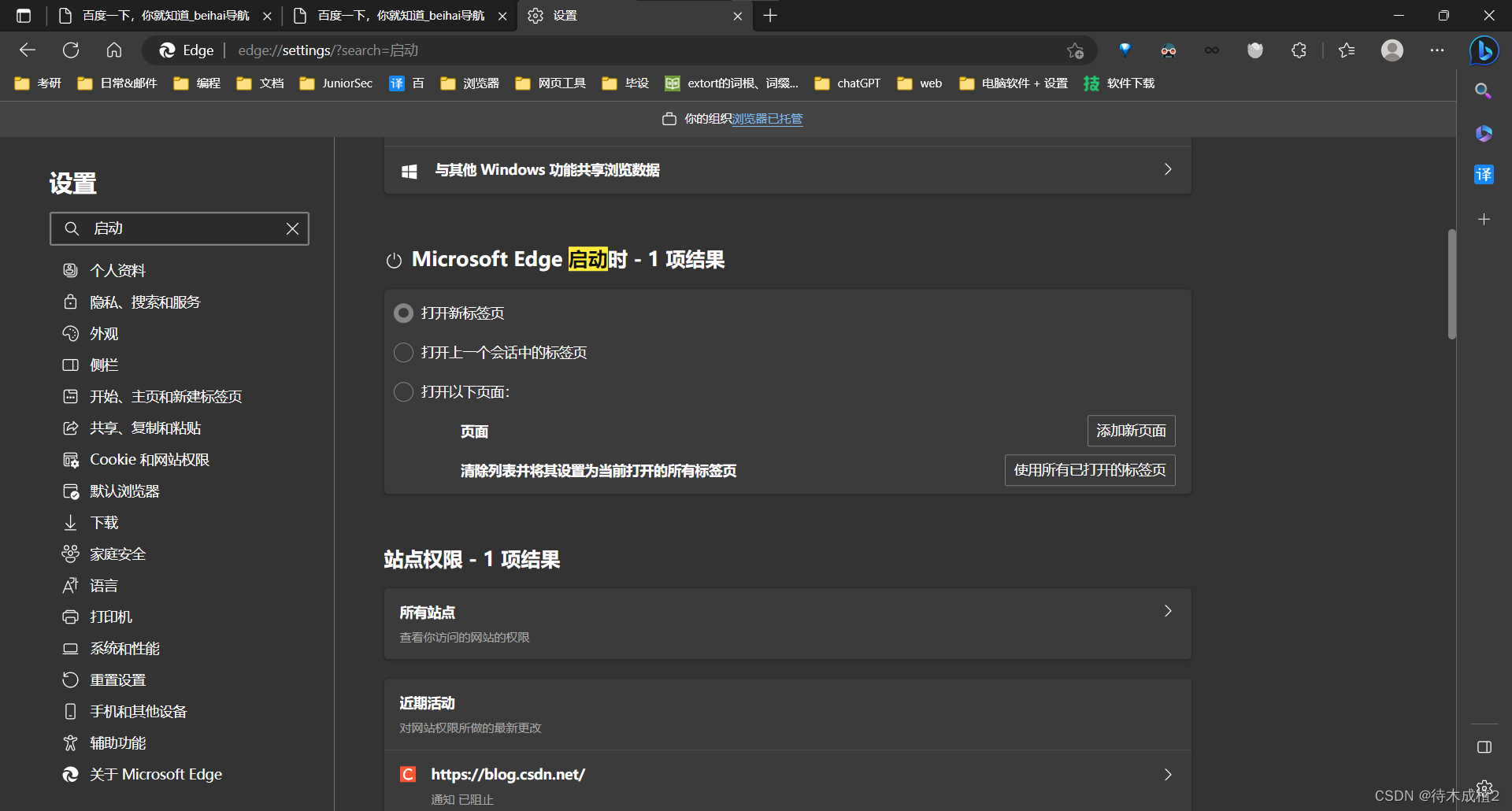Image resolution: width=1512 pixels, height=811 pixels.
Task: Select the 打开新标签页 radio option
Action: [403, 313]
